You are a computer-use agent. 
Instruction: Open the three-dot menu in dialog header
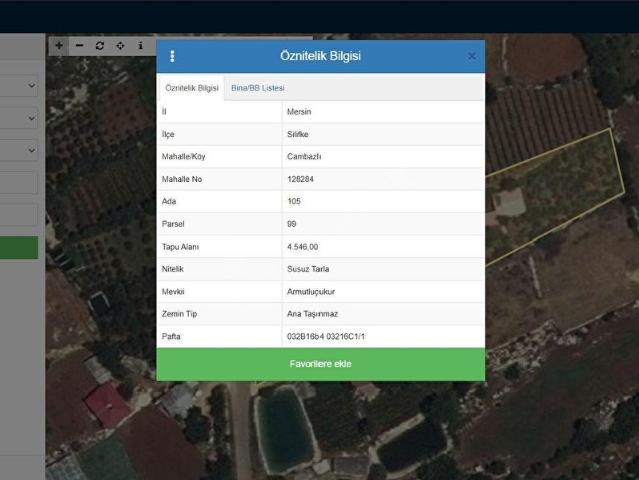[x=172, y=57]
